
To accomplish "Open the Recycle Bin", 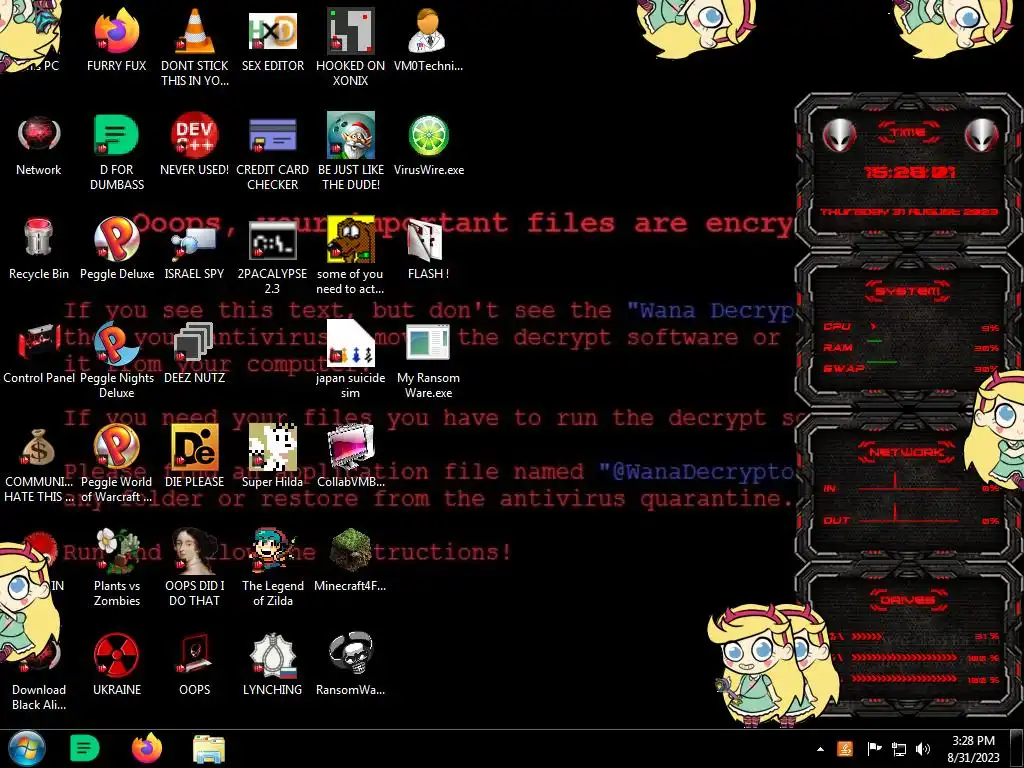I will (x=39, y=238).
